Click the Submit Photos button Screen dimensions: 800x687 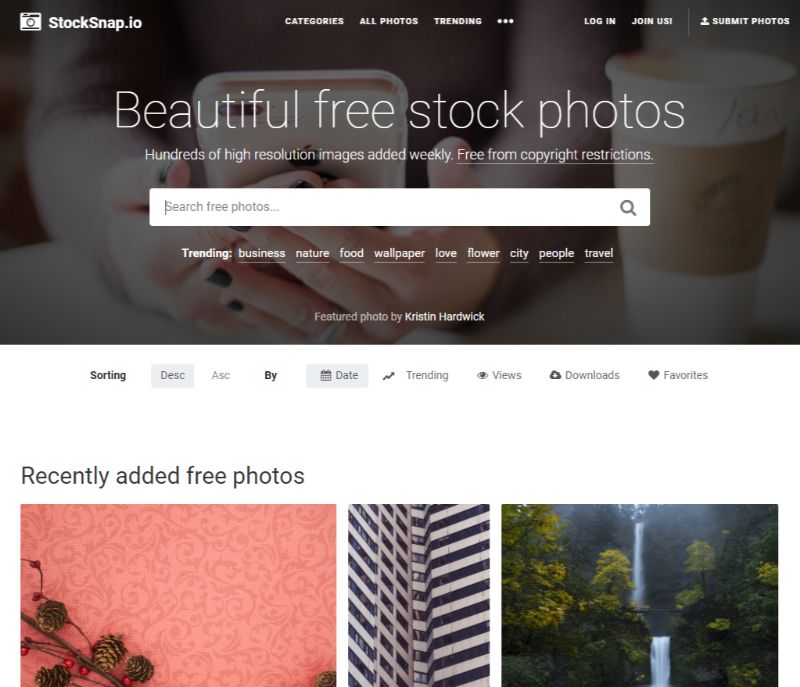(745, 21)
